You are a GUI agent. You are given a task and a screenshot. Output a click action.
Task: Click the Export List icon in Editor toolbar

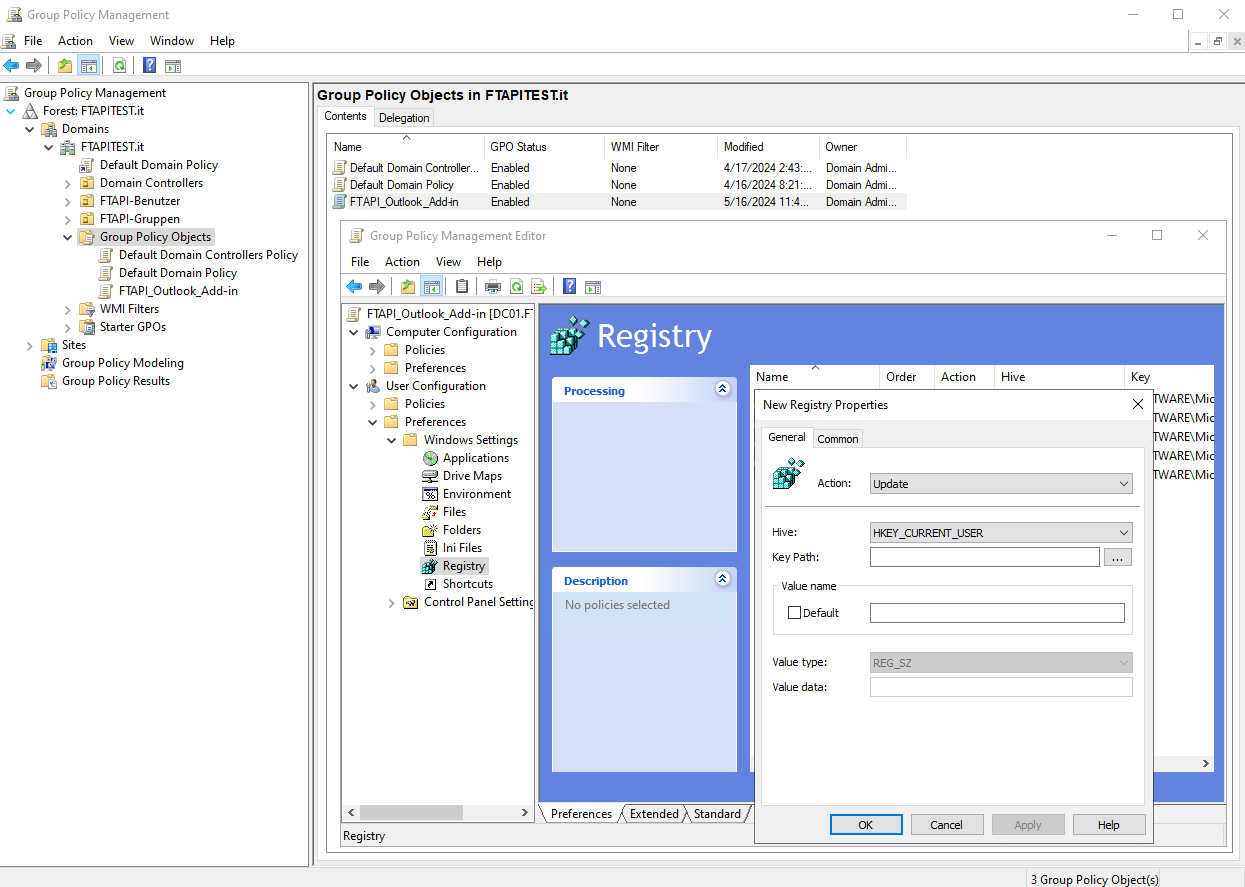tap(539, 287)
